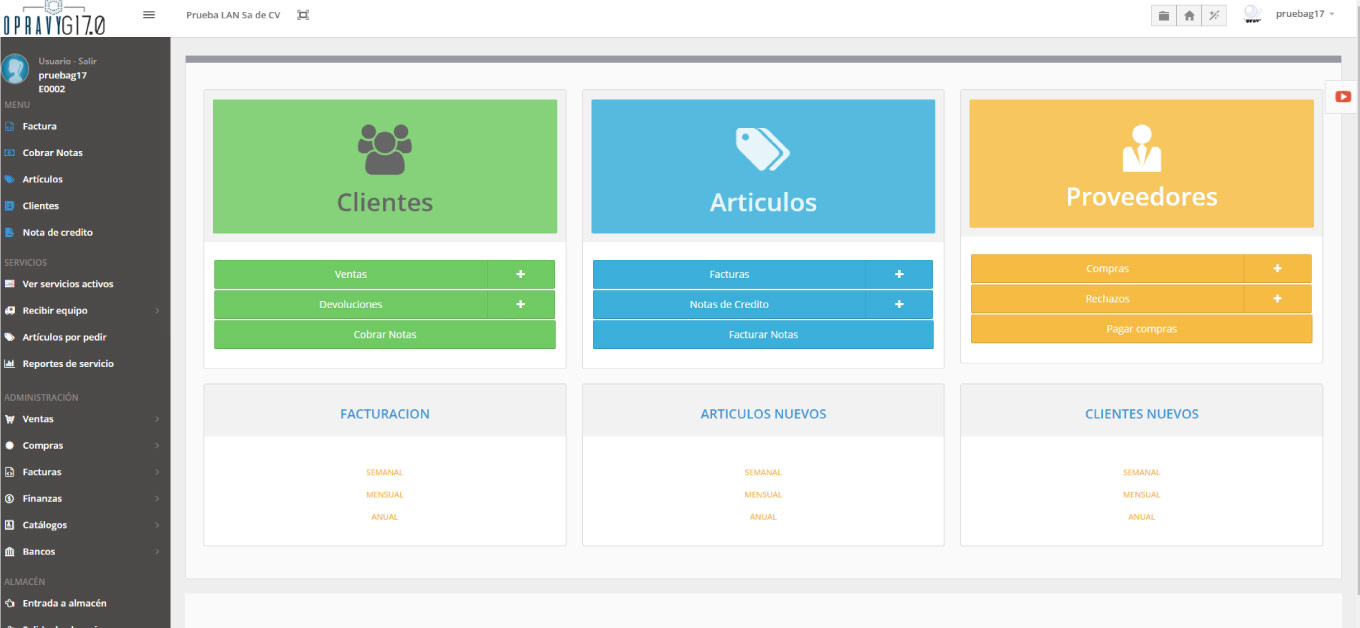The width and height of the screenshot is (1360, 628).
Task: Open the SEMANAL link under Facturacion
Action: tap(384, 472)
